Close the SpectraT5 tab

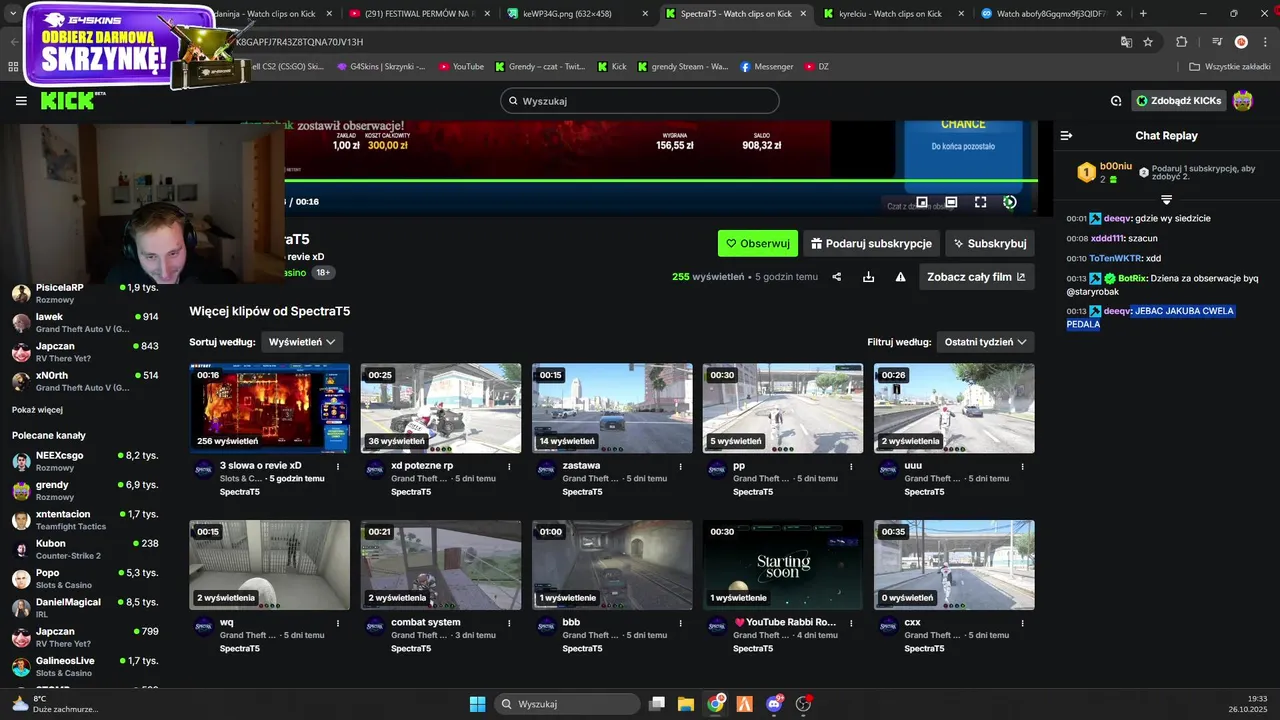point(802,14)
